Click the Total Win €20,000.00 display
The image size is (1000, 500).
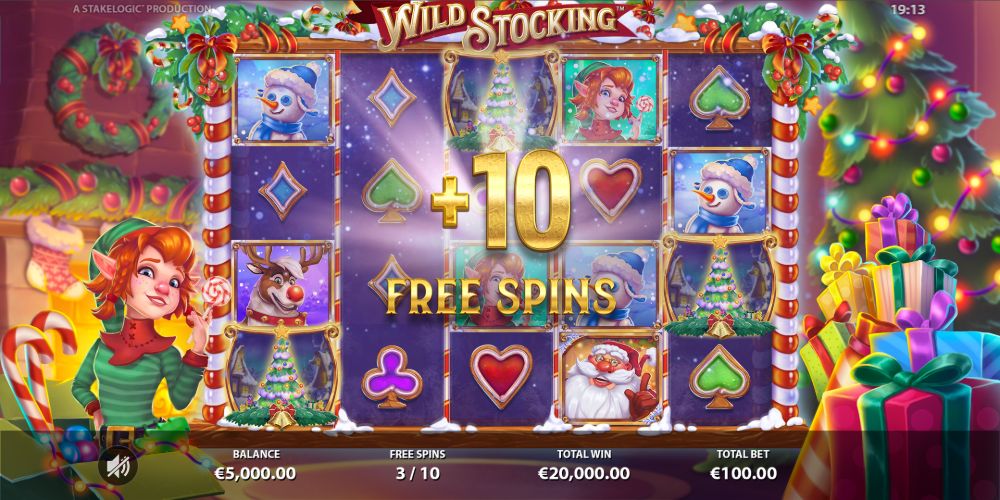tap(584, 465)
